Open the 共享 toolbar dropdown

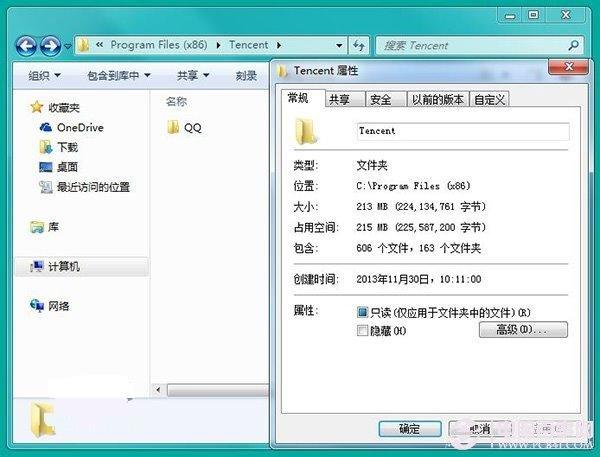tap(193, 76)
